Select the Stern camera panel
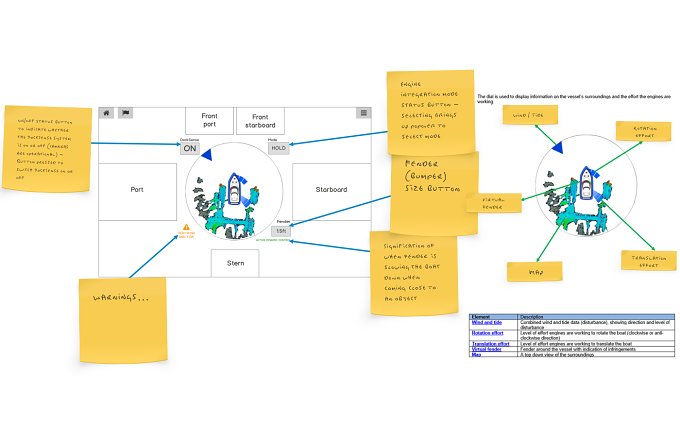 pos(235,263)
